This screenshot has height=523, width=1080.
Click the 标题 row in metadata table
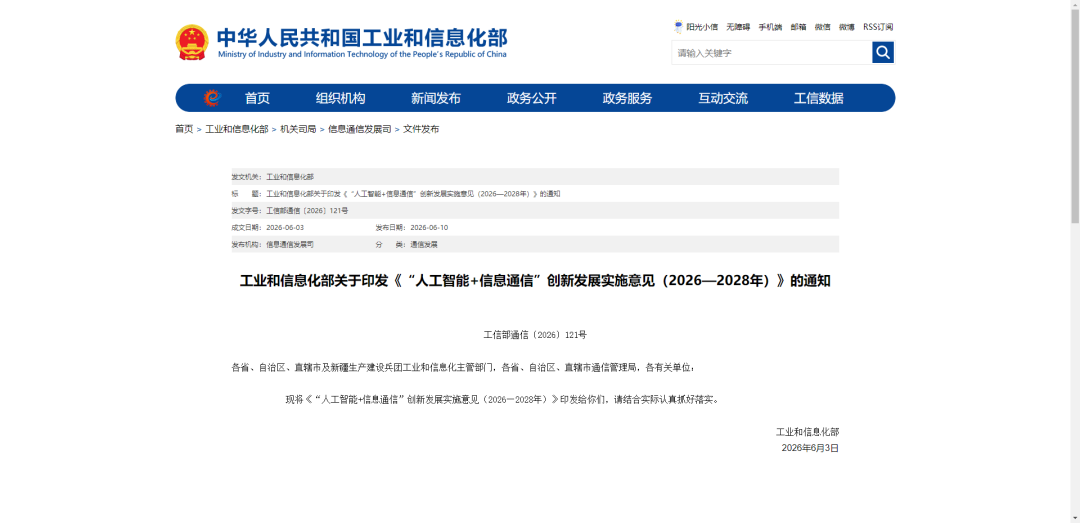pyautogui.click(x=535, y=194)
